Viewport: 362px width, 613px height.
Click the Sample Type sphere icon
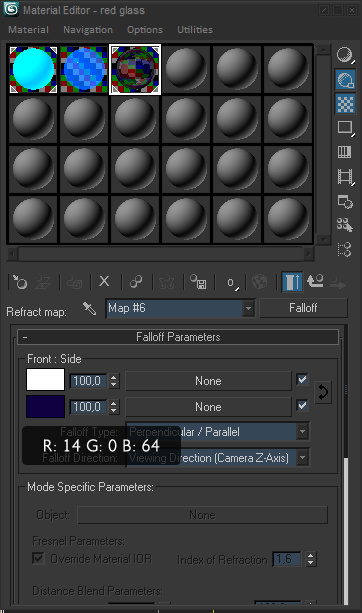[345, 55]
